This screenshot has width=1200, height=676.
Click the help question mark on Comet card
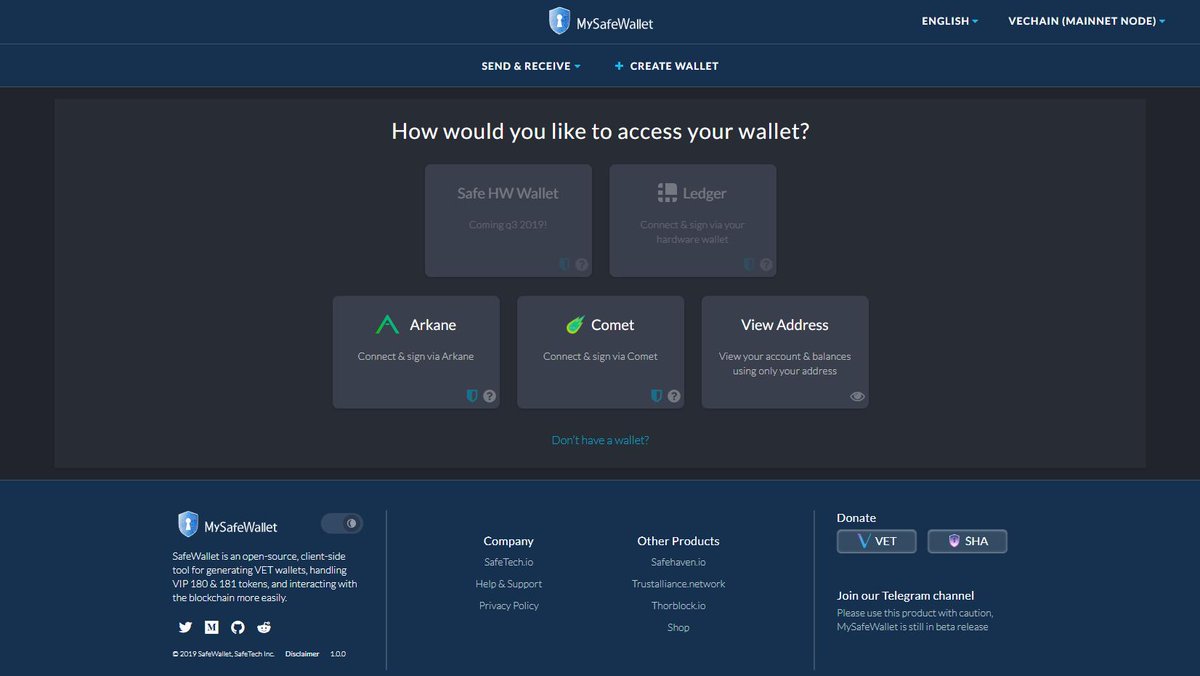(674, 396)
